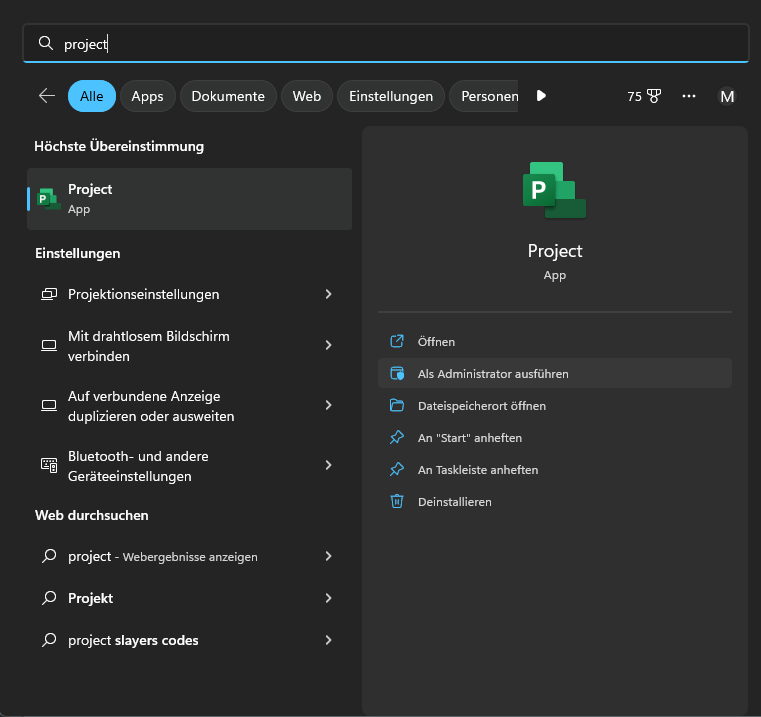Click the trash icon beside Deinstallieren
Viewport: 761px width, 717px height.
click(397, 501)
